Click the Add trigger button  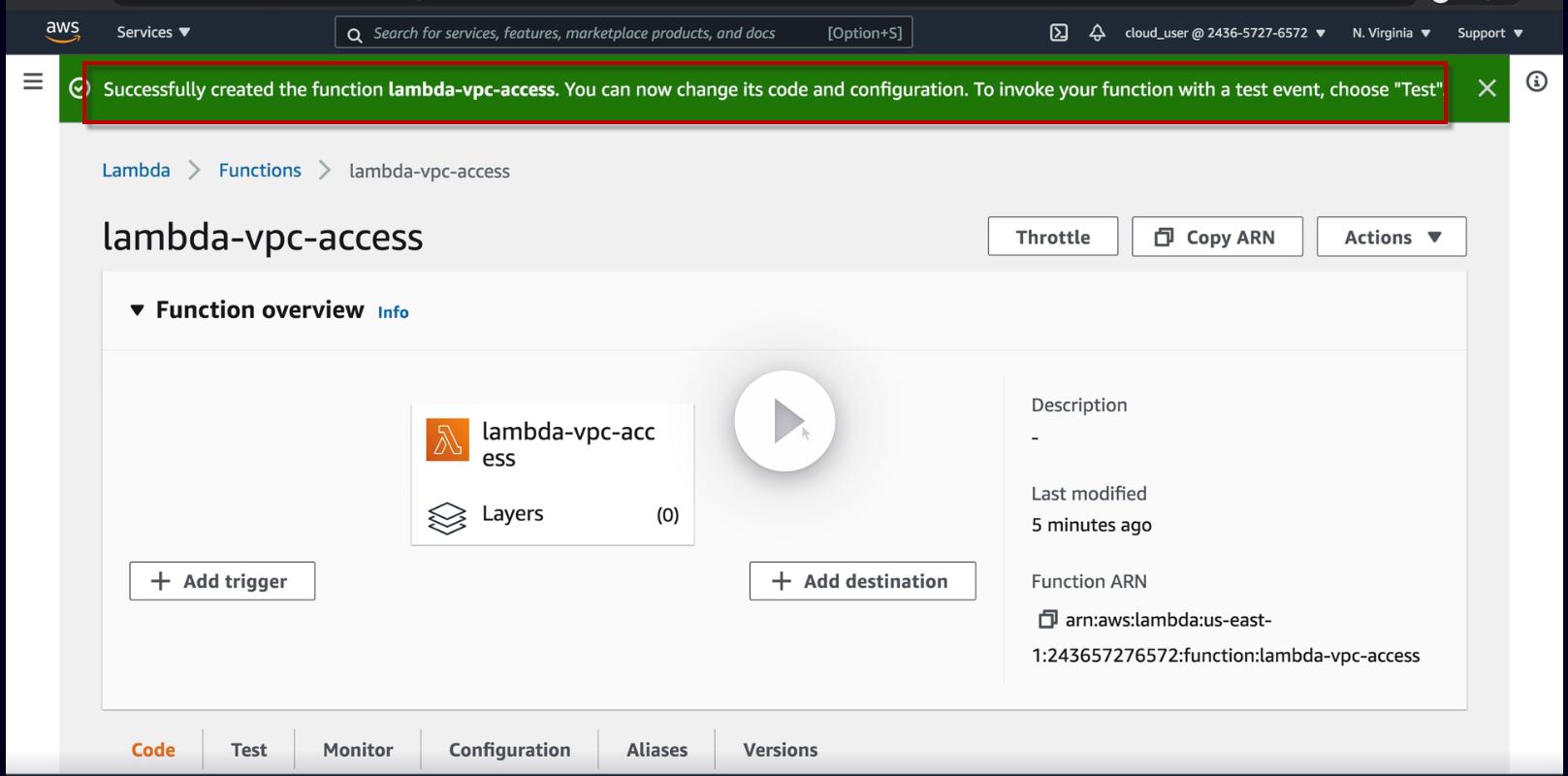[222, 581]
